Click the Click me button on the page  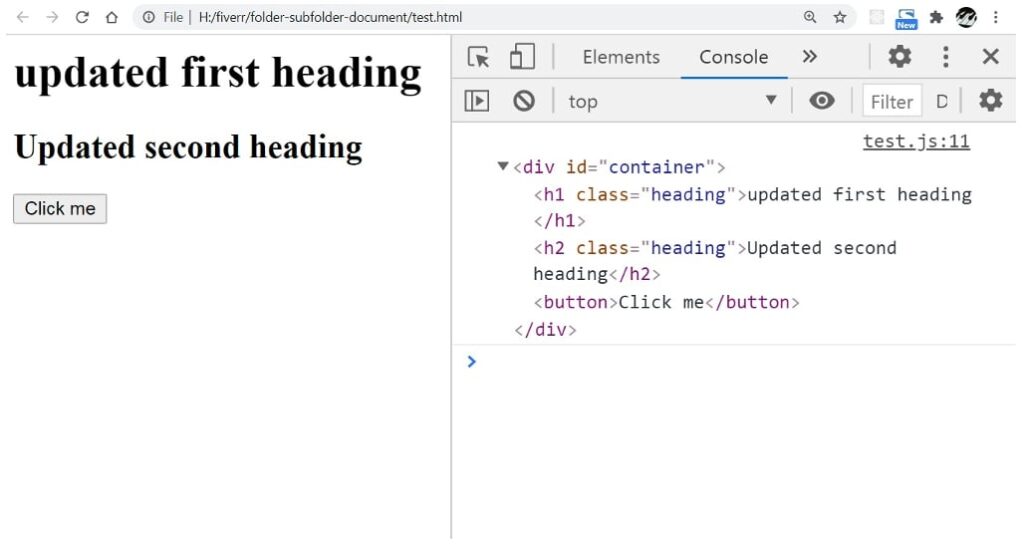coord(60,208)
